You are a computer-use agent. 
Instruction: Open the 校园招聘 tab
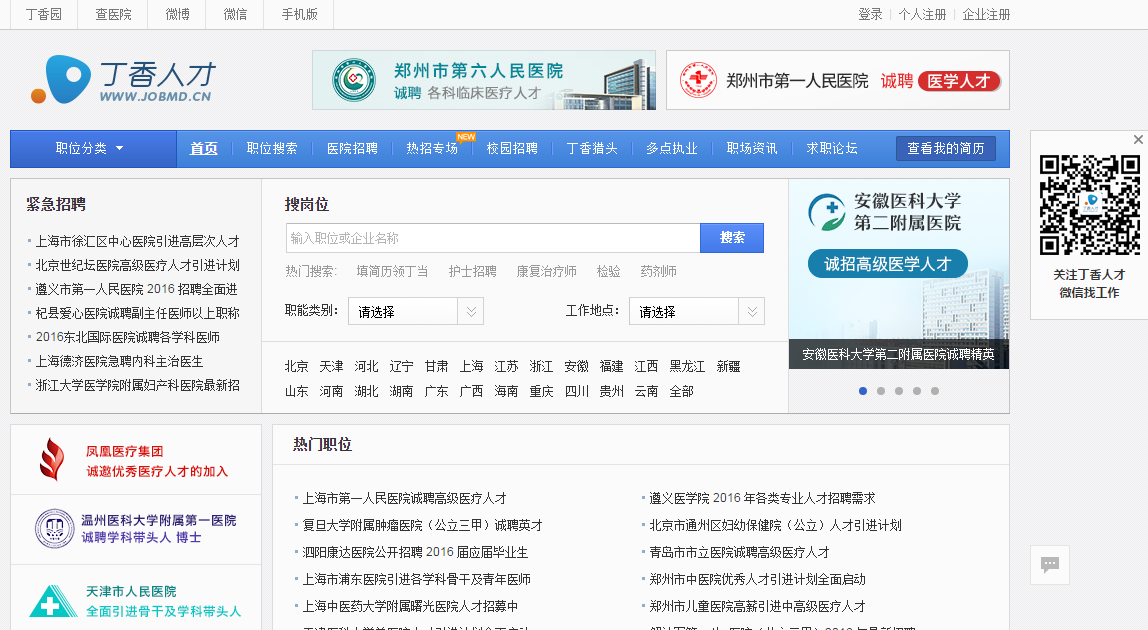(x=512, y=149)
